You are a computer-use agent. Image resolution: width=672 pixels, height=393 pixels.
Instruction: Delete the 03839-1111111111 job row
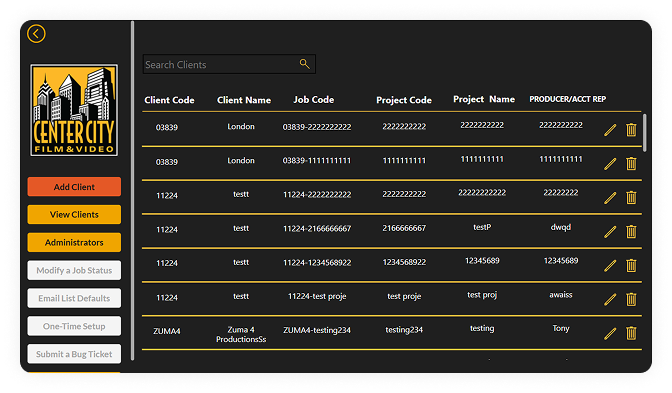click(x=631, y=164)
